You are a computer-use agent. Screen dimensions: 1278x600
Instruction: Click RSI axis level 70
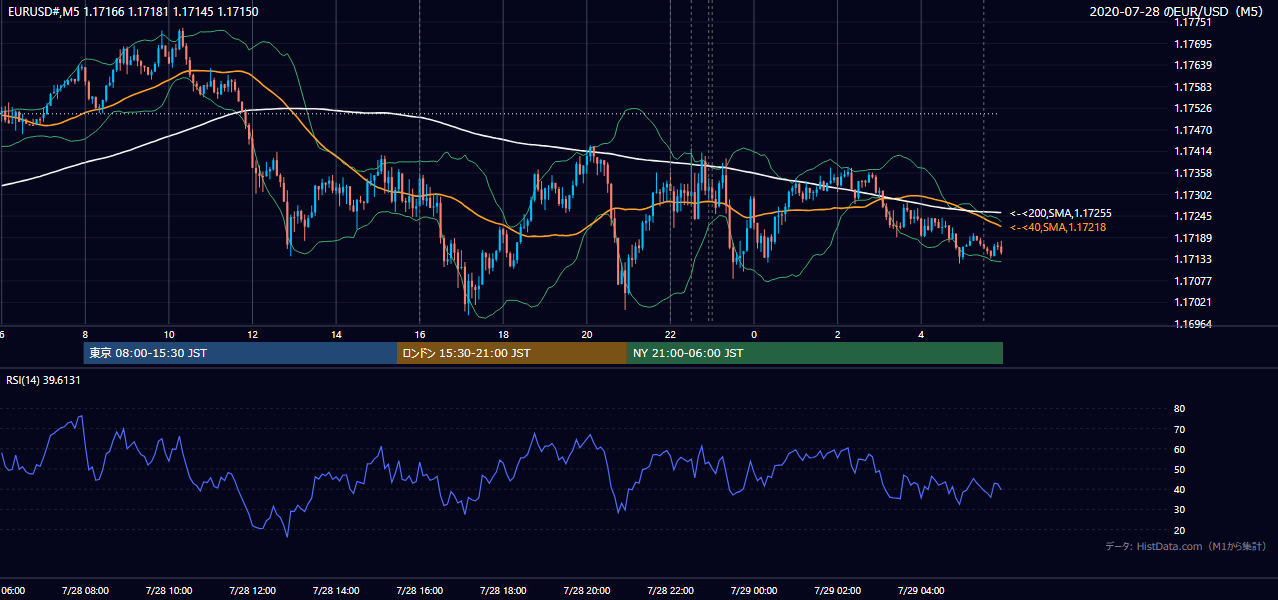pos(1179,429)
